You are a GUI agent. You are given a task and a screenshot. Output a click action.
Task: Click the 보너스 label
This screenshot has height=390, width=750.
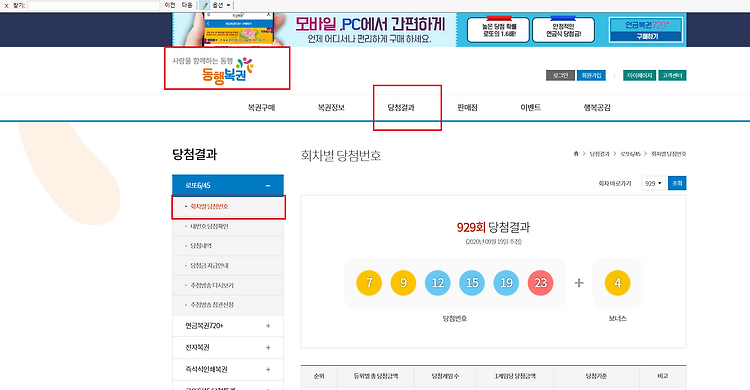(618, 319)
